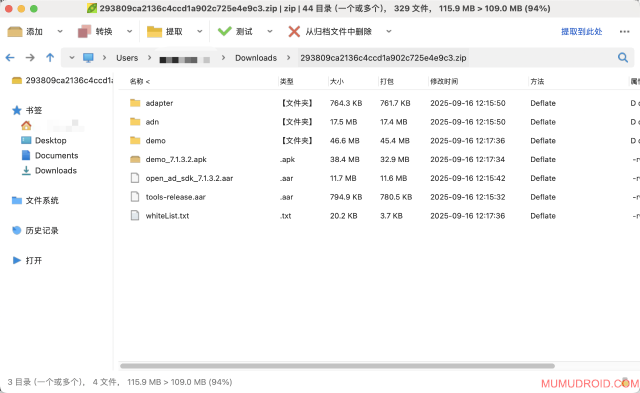Click the Extract (提取) folder icon

[154, 31]
